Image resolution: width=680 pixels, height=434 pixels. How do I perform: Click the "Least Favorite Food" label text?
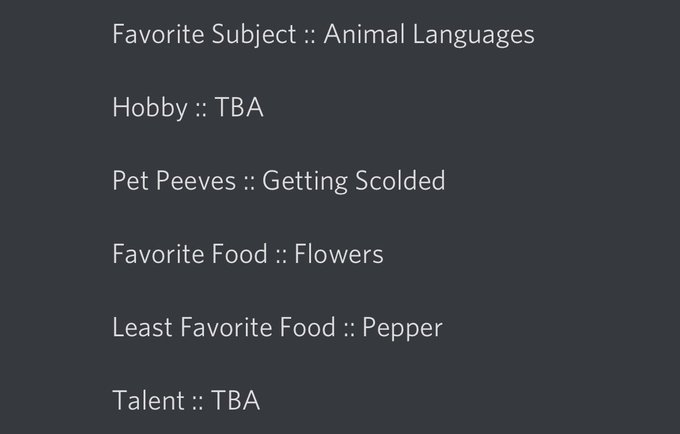(224, 327)
